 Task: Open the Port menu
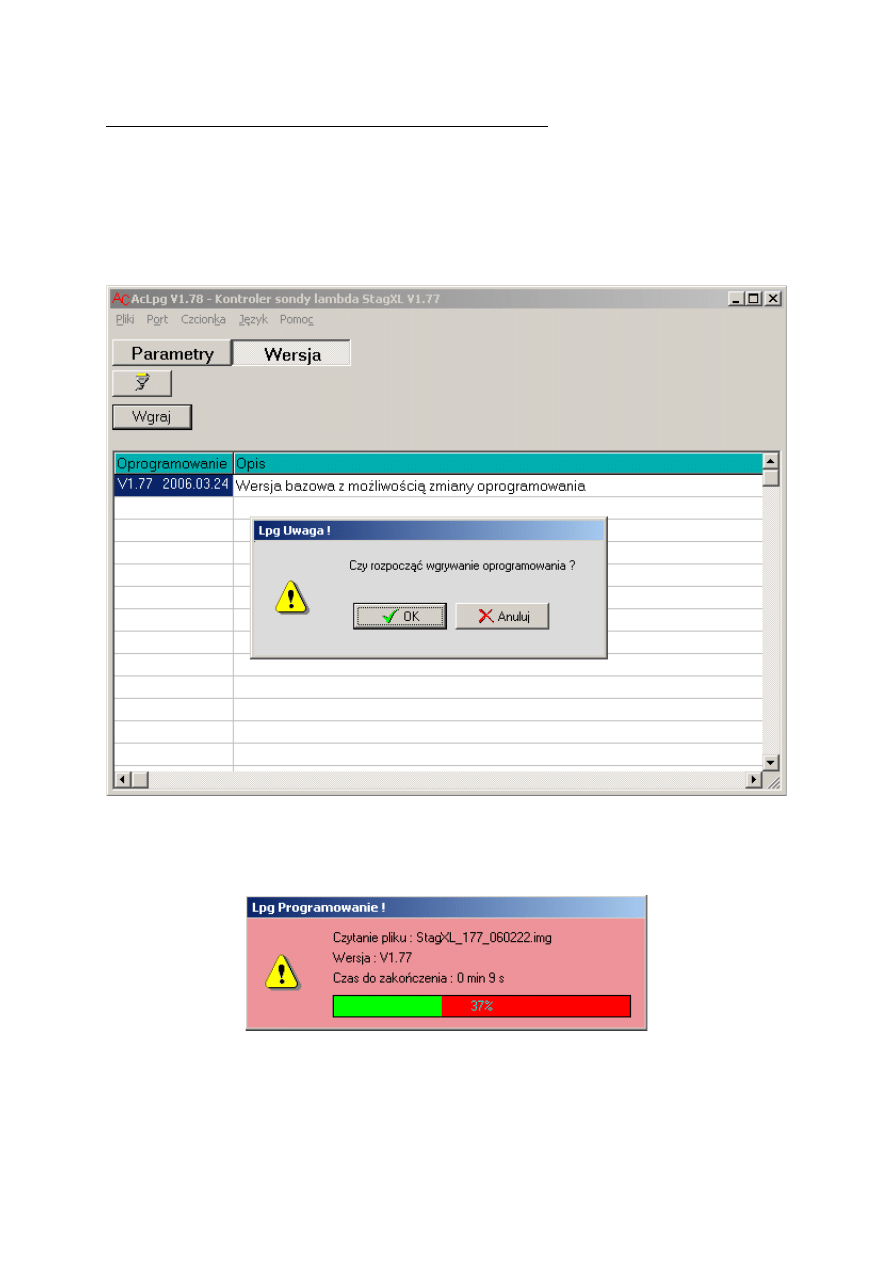(157, 320)
